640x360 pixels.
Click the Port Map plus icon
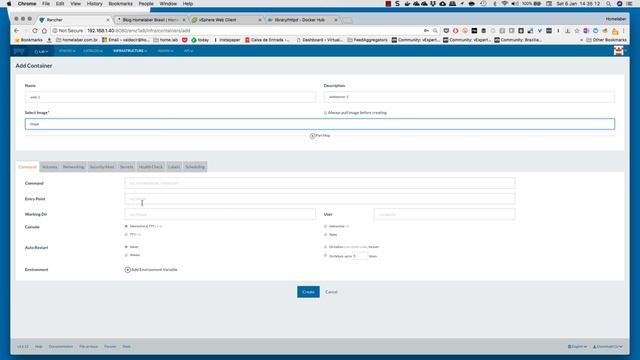[x=312, y=136]
